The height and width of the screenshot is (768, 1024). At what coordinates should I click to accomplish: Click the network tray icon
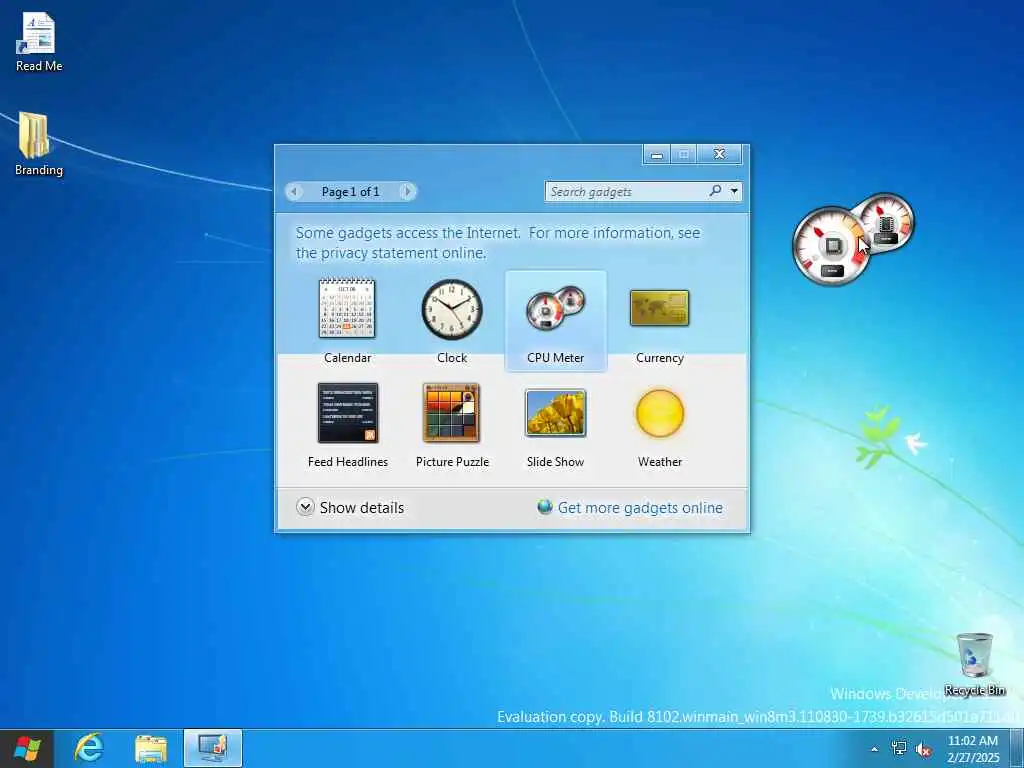899,748
